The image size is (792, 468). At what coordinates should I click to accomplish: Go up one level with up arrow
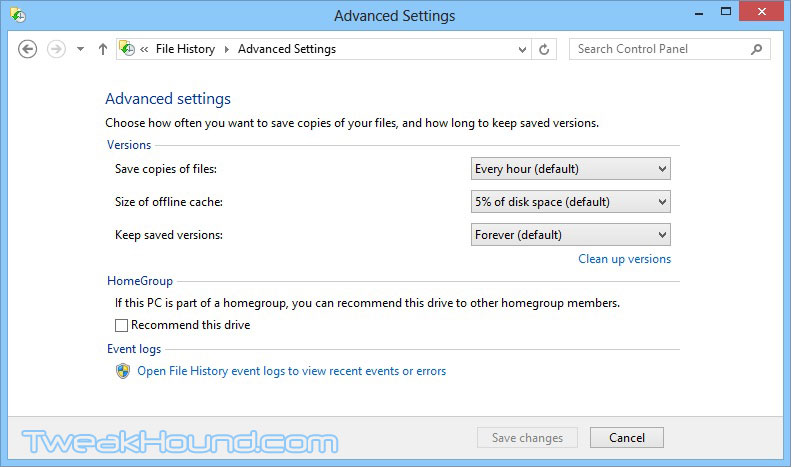[103, 49]
